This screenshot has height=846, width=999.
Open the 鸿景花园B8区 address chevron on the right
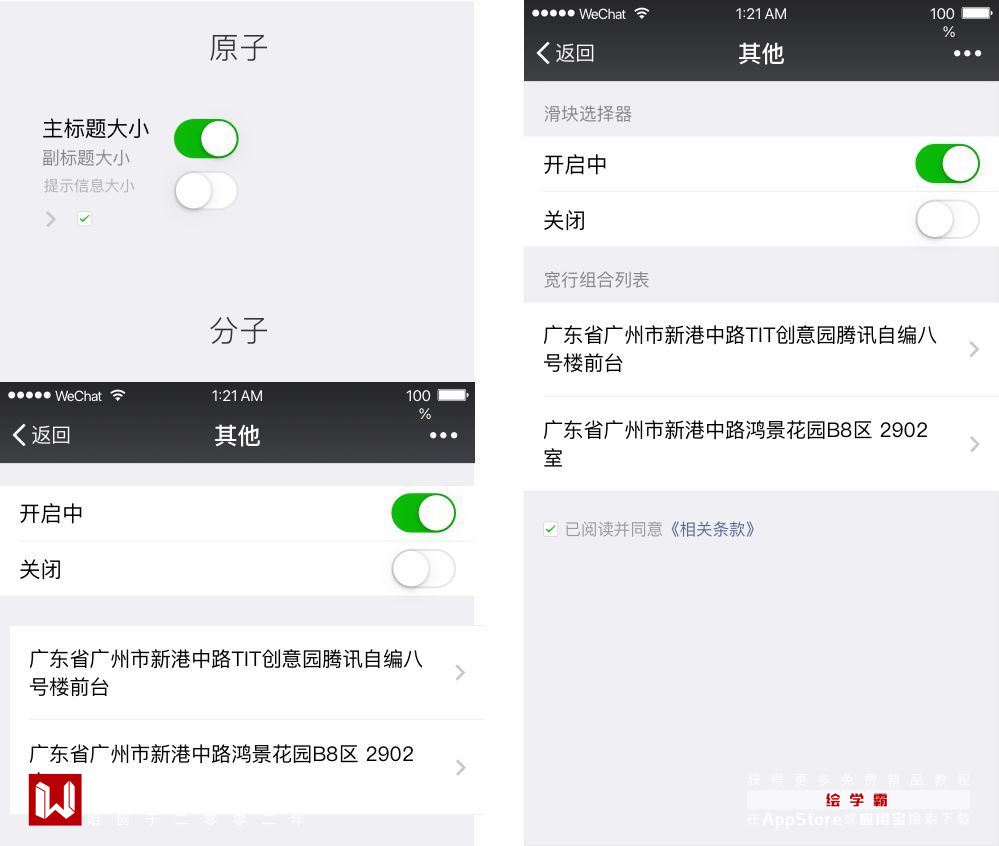974,444
